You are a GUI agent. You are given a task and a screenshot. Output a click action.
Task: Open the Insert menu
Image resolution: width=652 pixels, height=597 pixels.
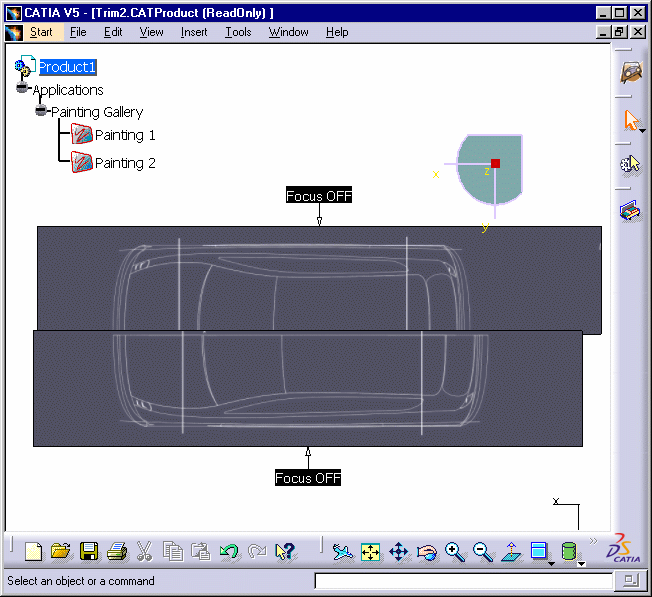tap(194, 32)
